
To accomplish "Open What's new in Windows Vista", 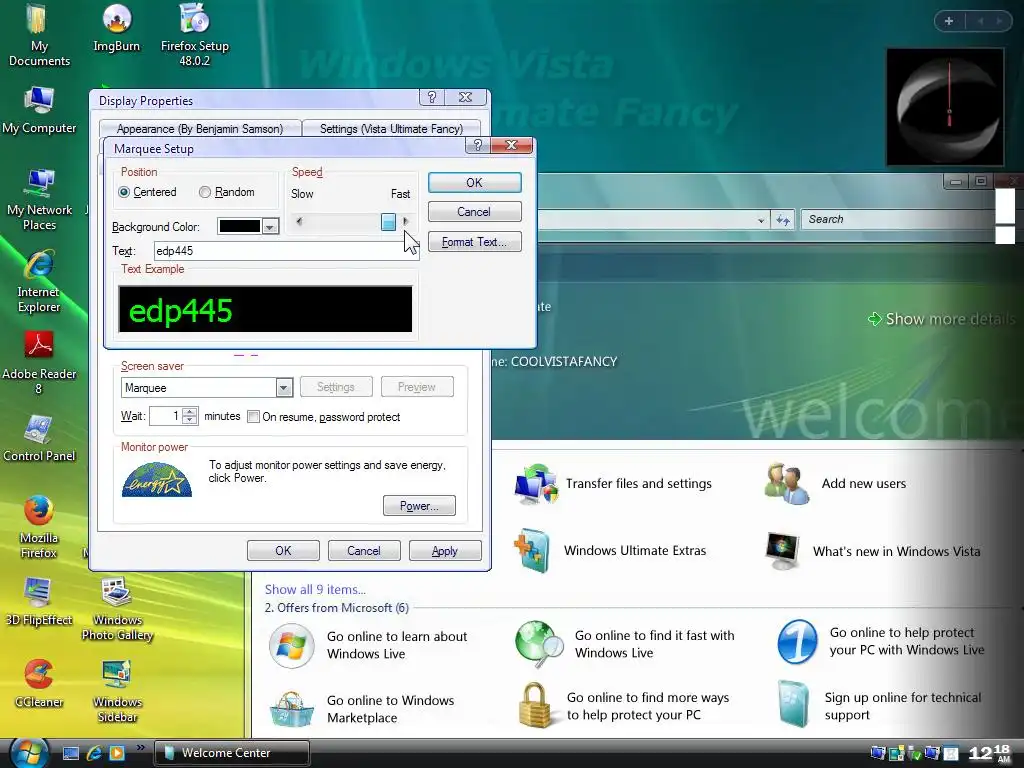I will [x=873, y=551].
